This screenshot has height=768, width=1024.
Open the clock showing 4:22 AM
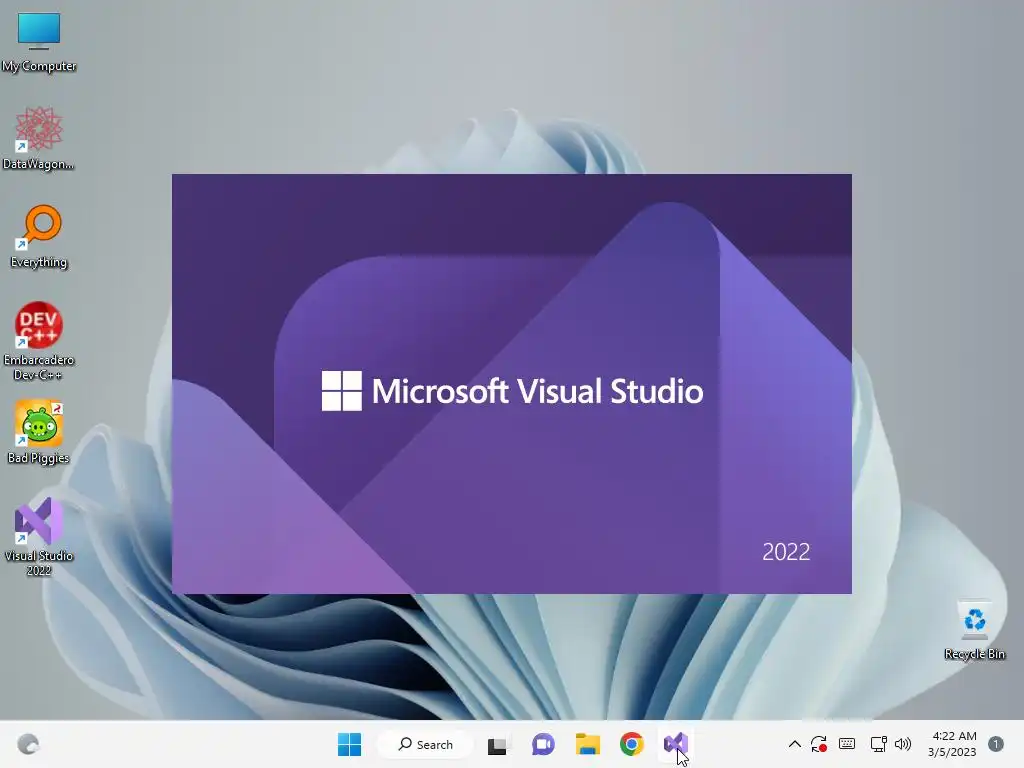952,744
